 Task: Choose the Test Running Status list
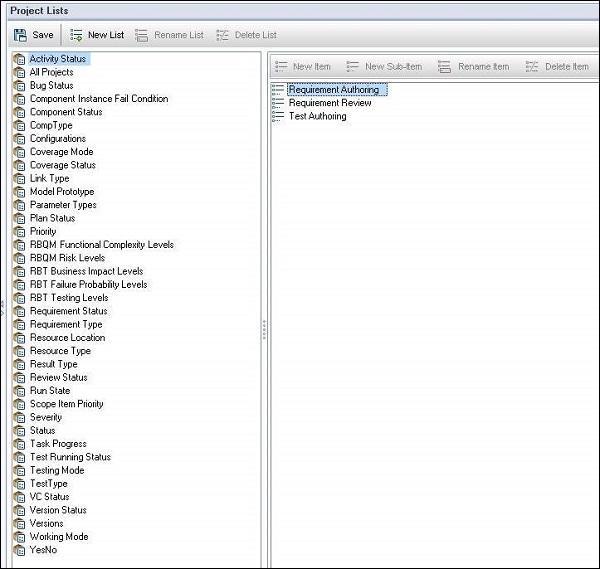70,457
